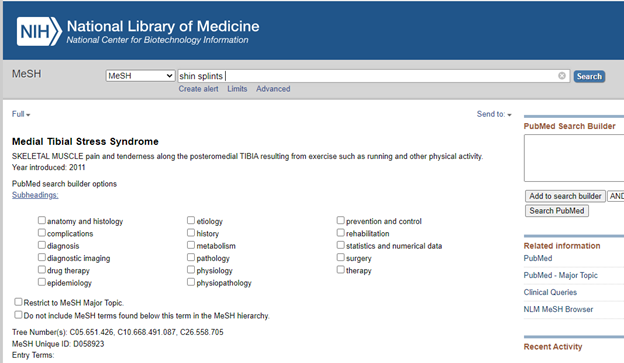Open the Advanced search link
The height and width of the screenshot is (363, 624).
pyautogui.click(x=273, y=89)
